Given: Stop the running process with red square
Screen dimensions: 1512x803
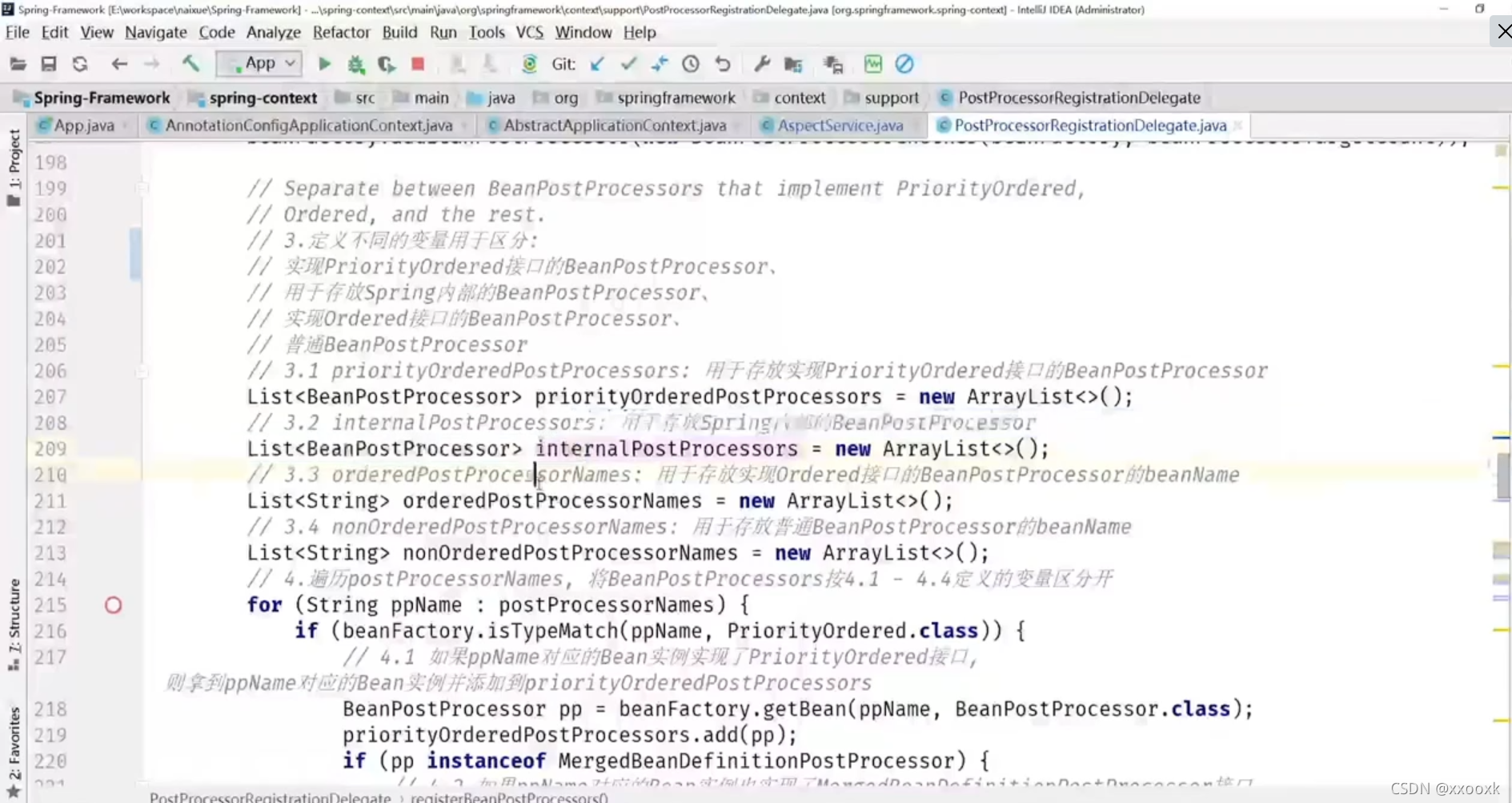Looking at the screenshot, I should [418, 63].
